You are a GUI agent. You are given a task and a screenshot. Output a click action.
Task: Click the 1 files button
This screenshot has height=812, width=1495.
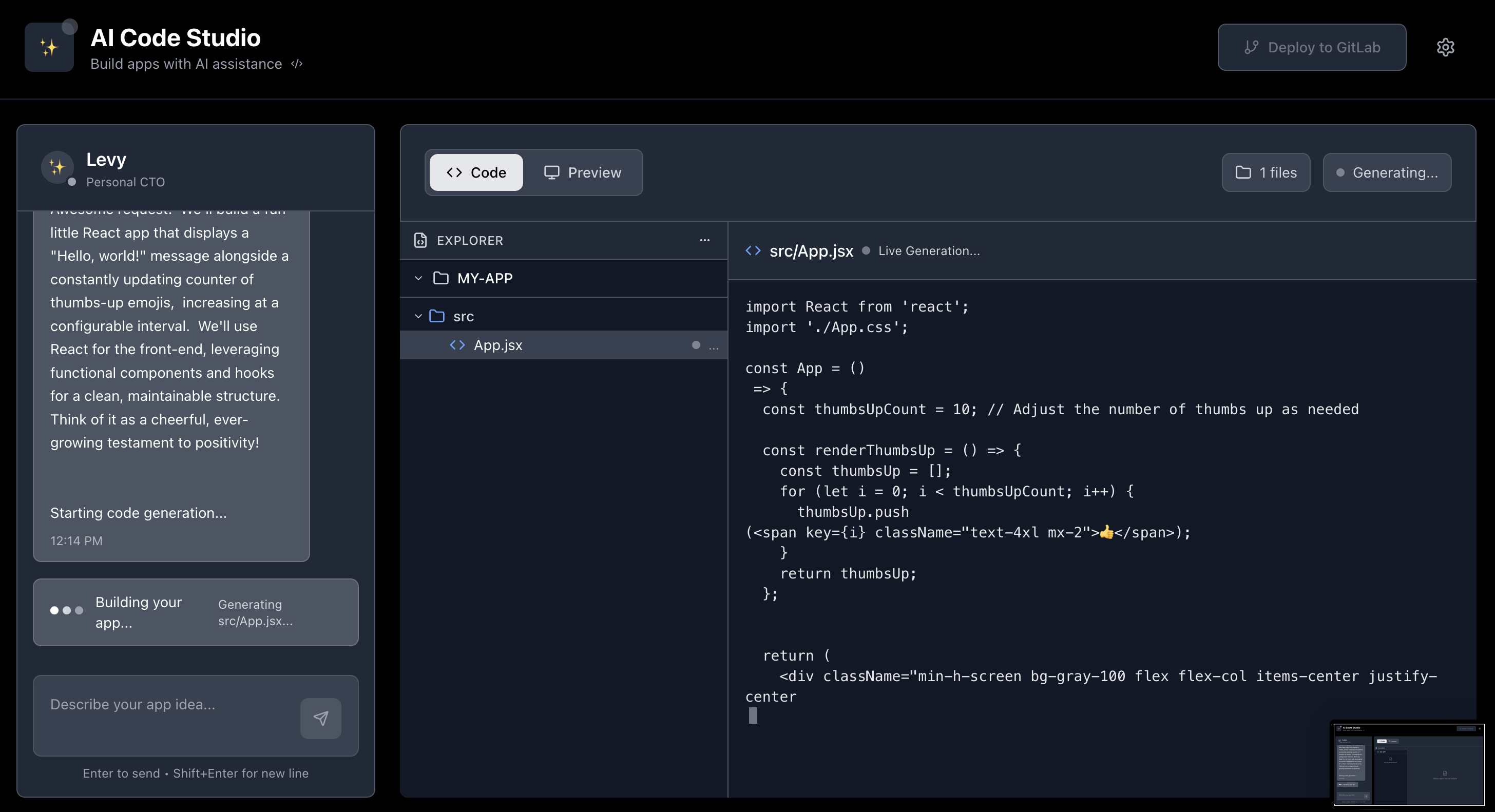point(1266,172)
